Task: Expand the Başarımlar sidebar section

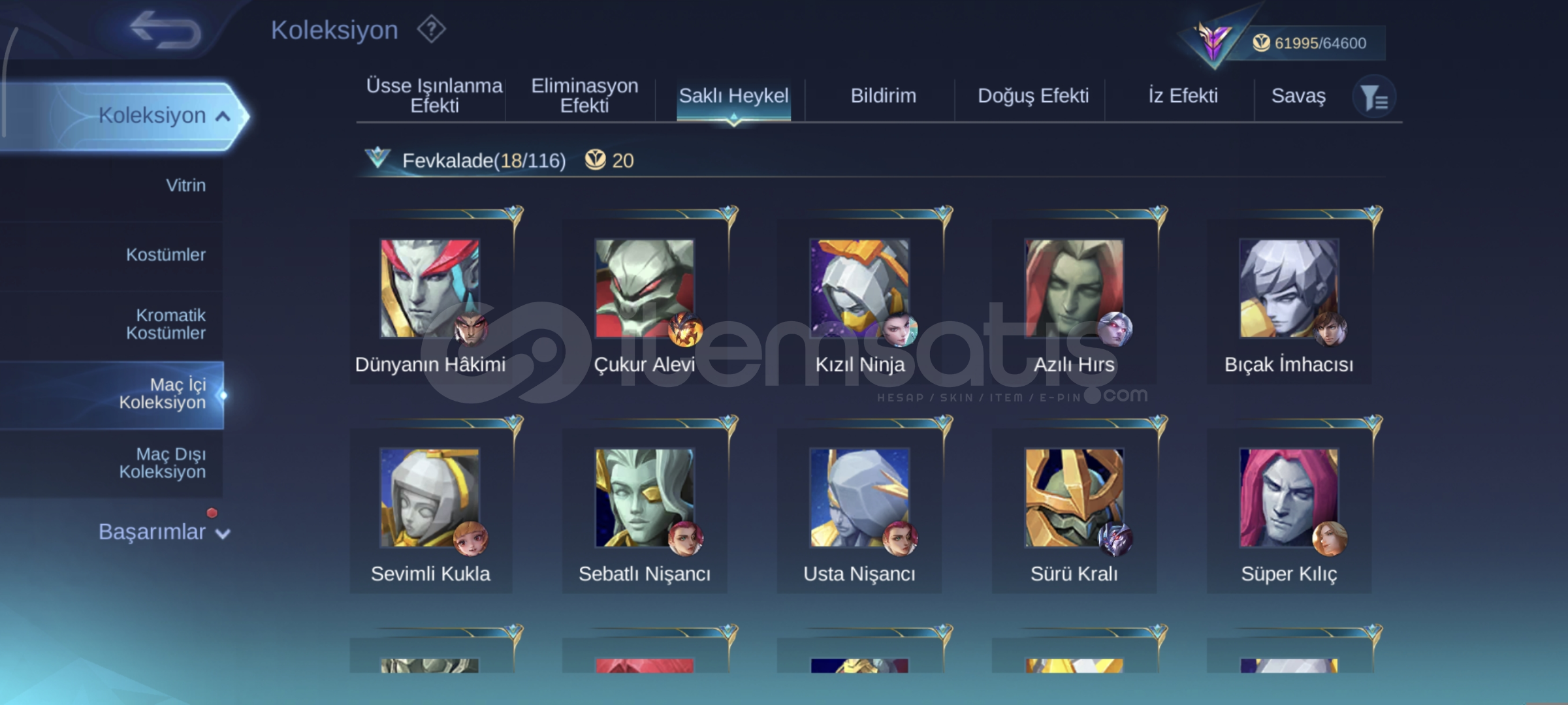Action: [163, 532]
